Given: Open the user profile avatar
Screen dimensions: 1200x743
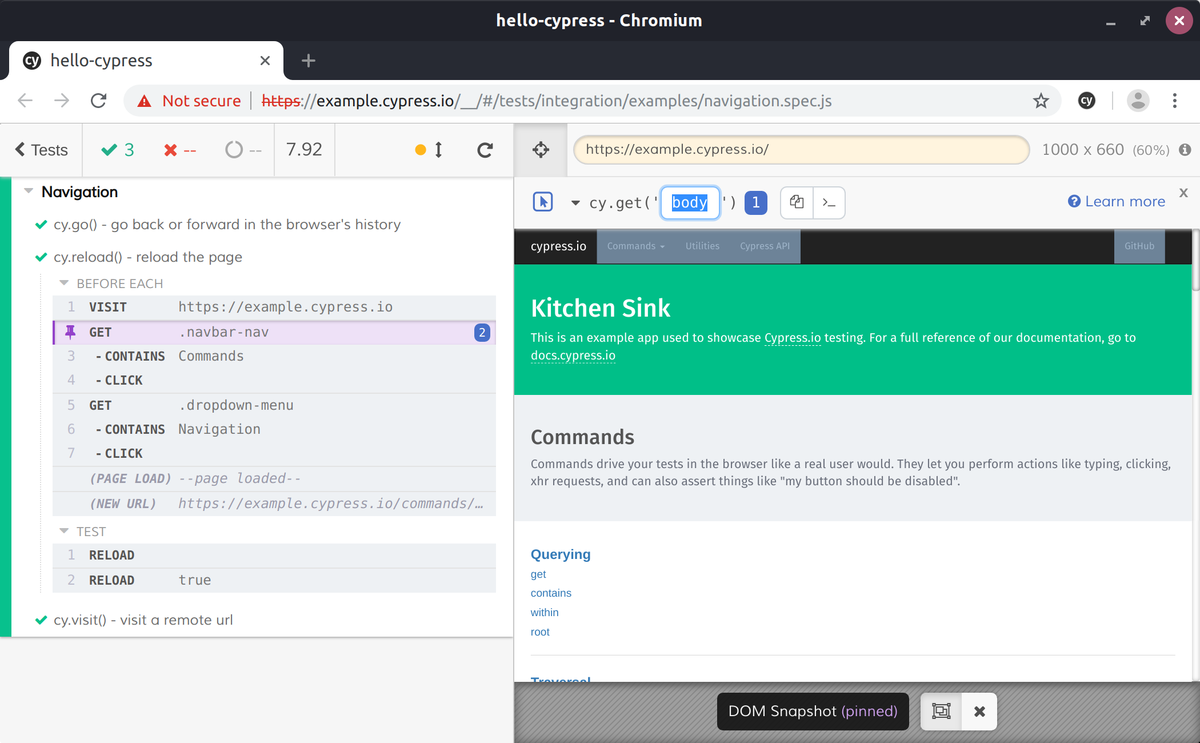Looking at the screenshot, I should click(1138, 100).
